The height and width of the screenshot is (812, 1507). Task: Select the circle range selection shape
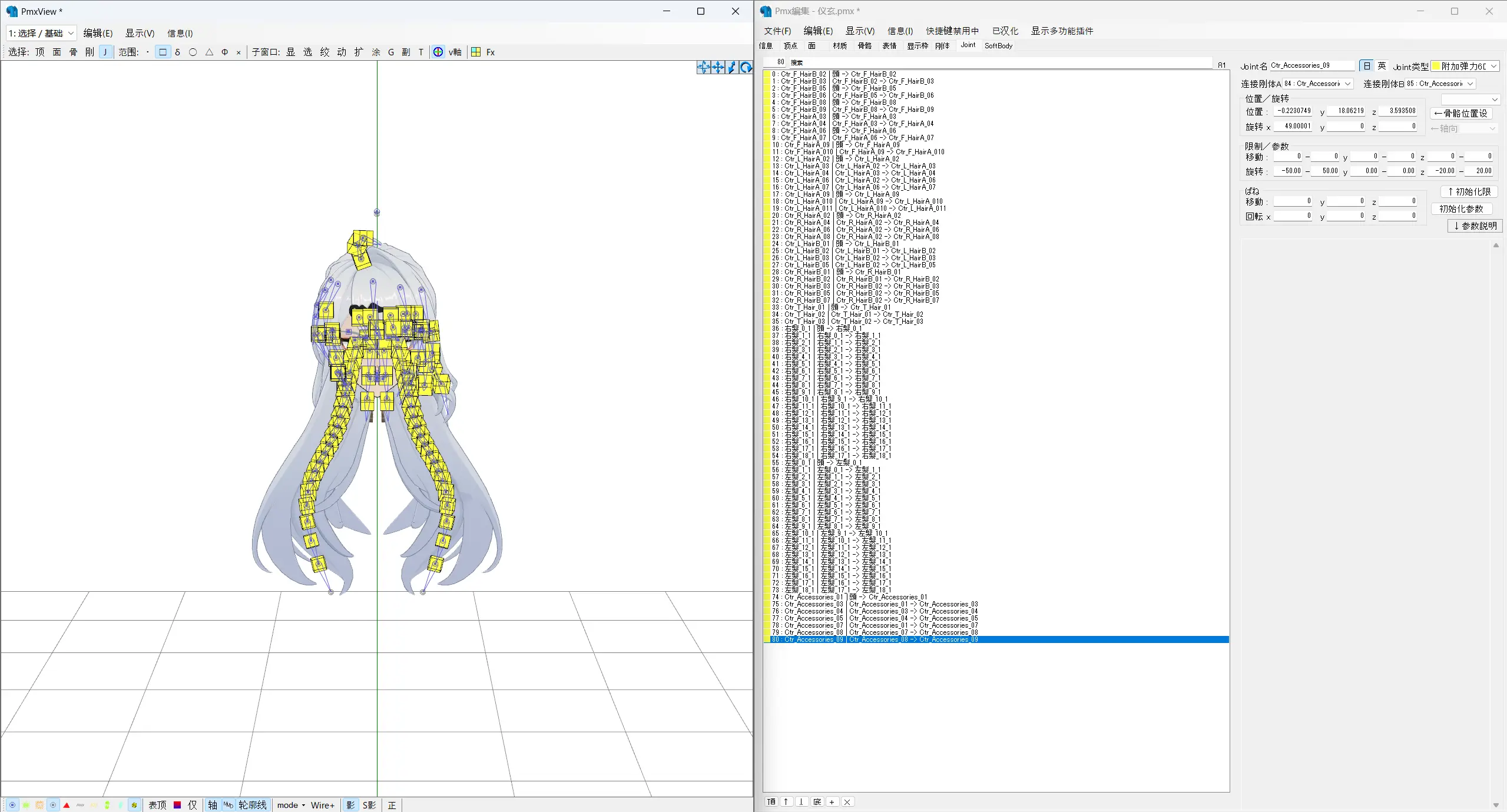(193, 52)
